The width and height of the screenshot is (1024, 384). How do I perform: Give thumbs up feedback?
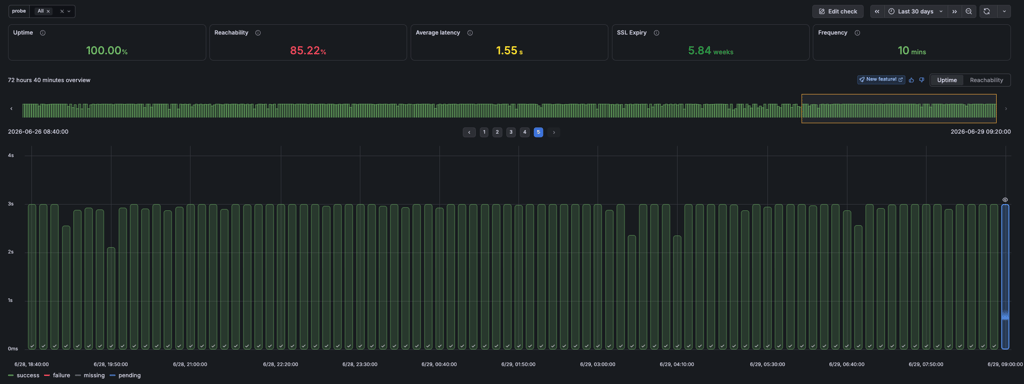[x=912, y=80]
